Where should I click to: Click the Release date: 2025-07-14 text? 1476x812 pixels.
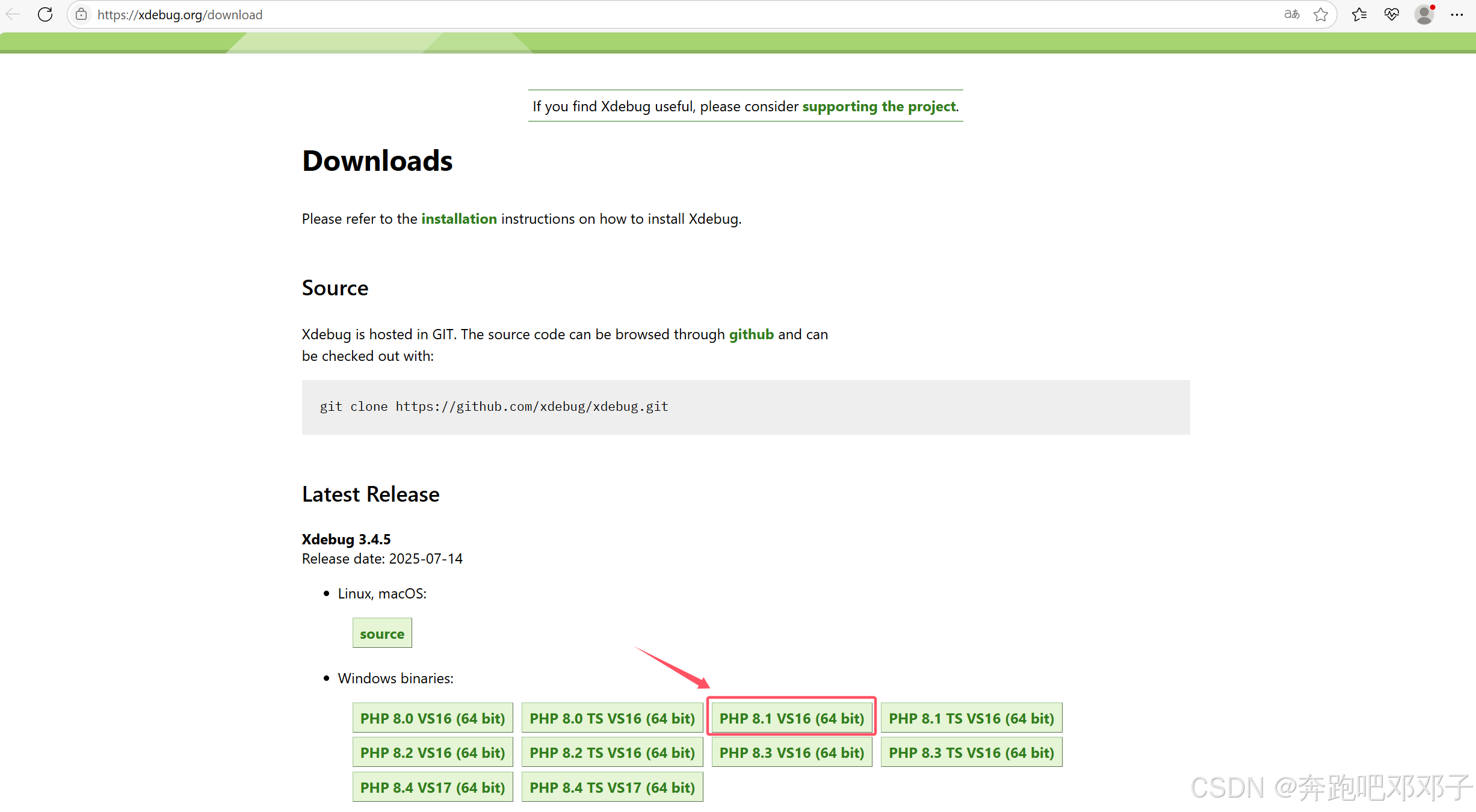point(382,559)
